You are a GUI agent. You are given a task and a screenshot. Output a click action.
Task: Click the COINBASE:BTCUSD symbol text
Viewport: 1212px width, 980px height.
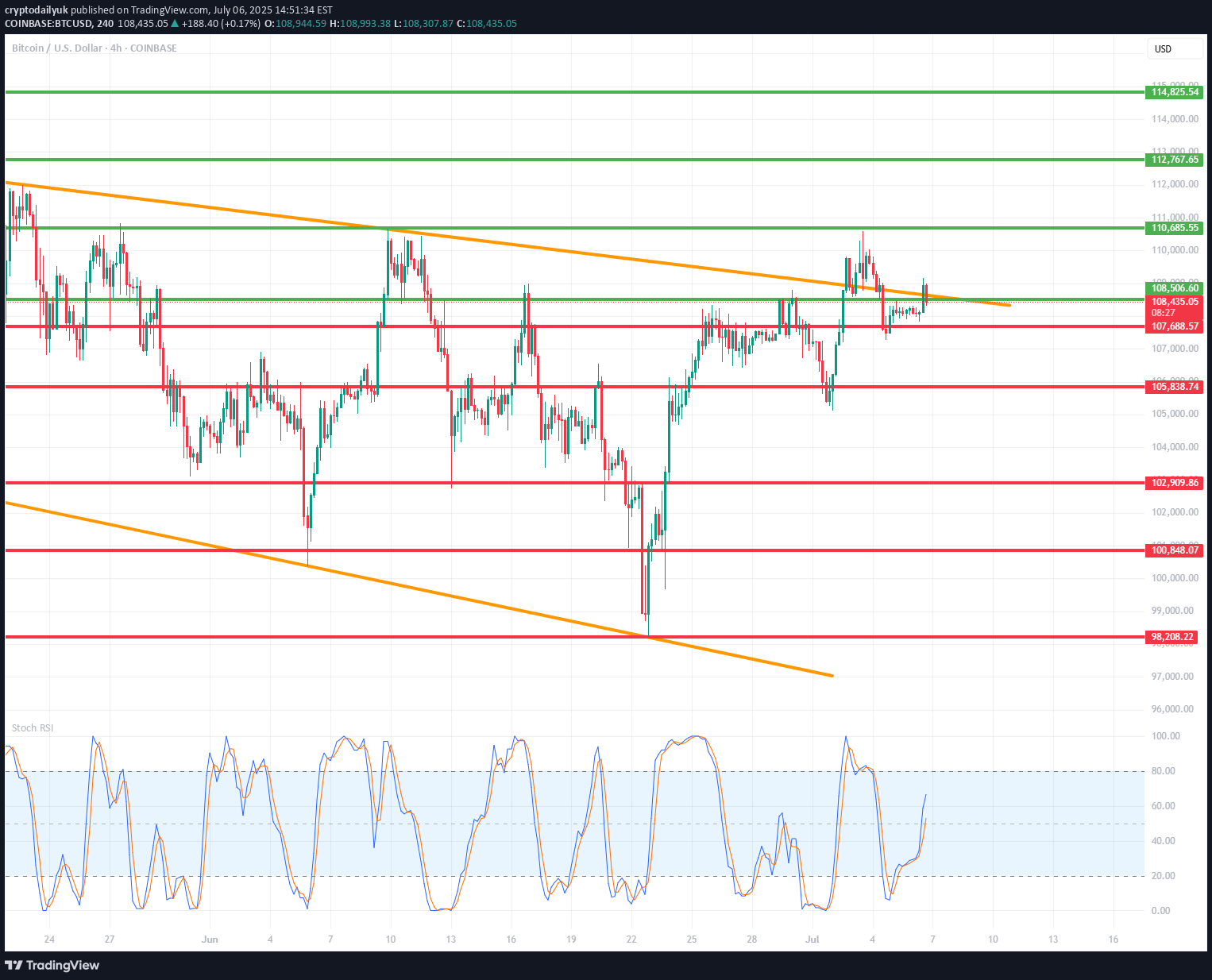(x=48, y=24)
